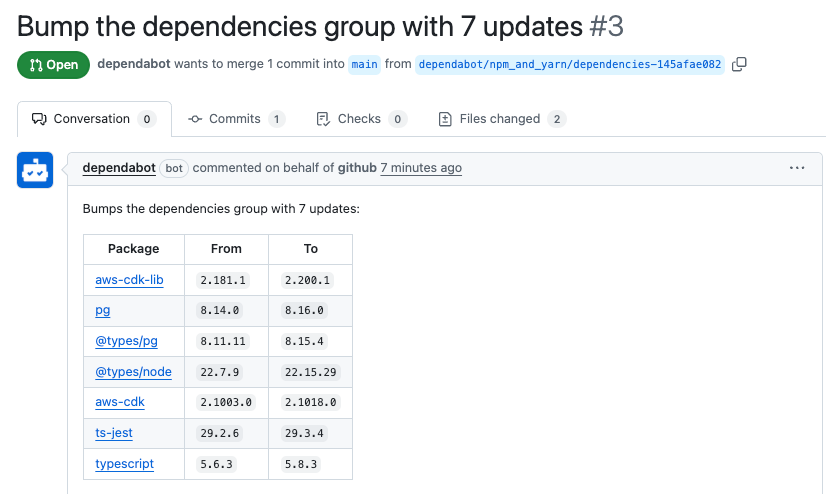Click dependabot name in comment header

click(x=119, y=168)
